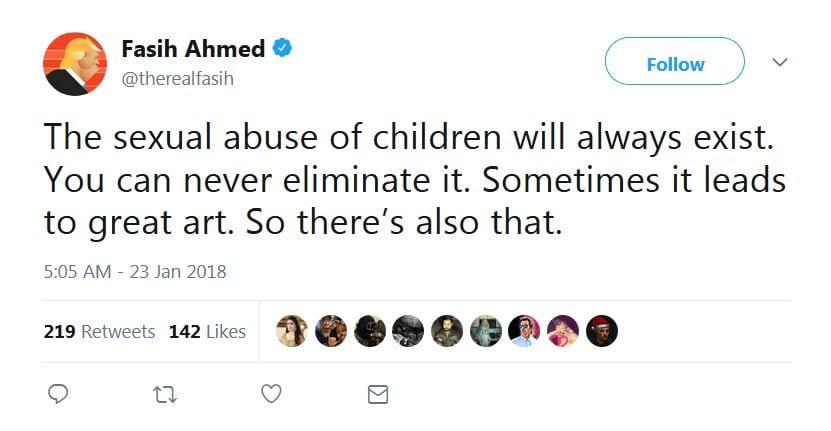Open the fifth liker avatar, bearded man

click(x=447, y=331)
